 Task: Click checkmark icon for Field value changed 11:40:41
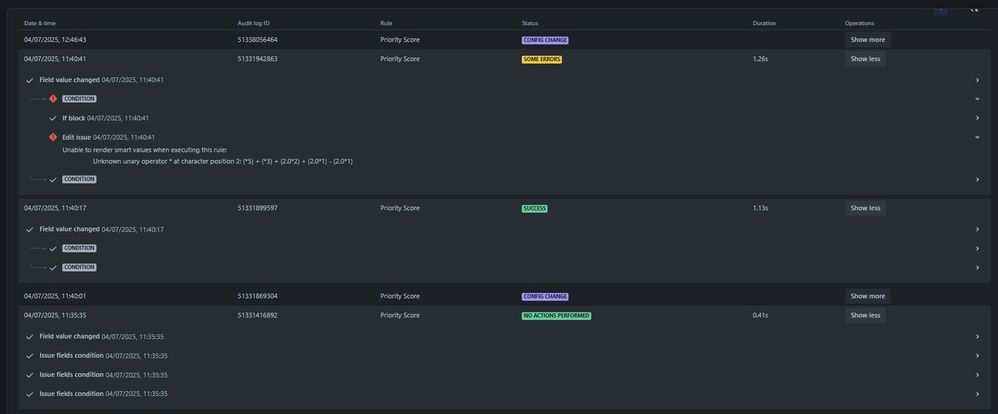(x=29, y=80)
